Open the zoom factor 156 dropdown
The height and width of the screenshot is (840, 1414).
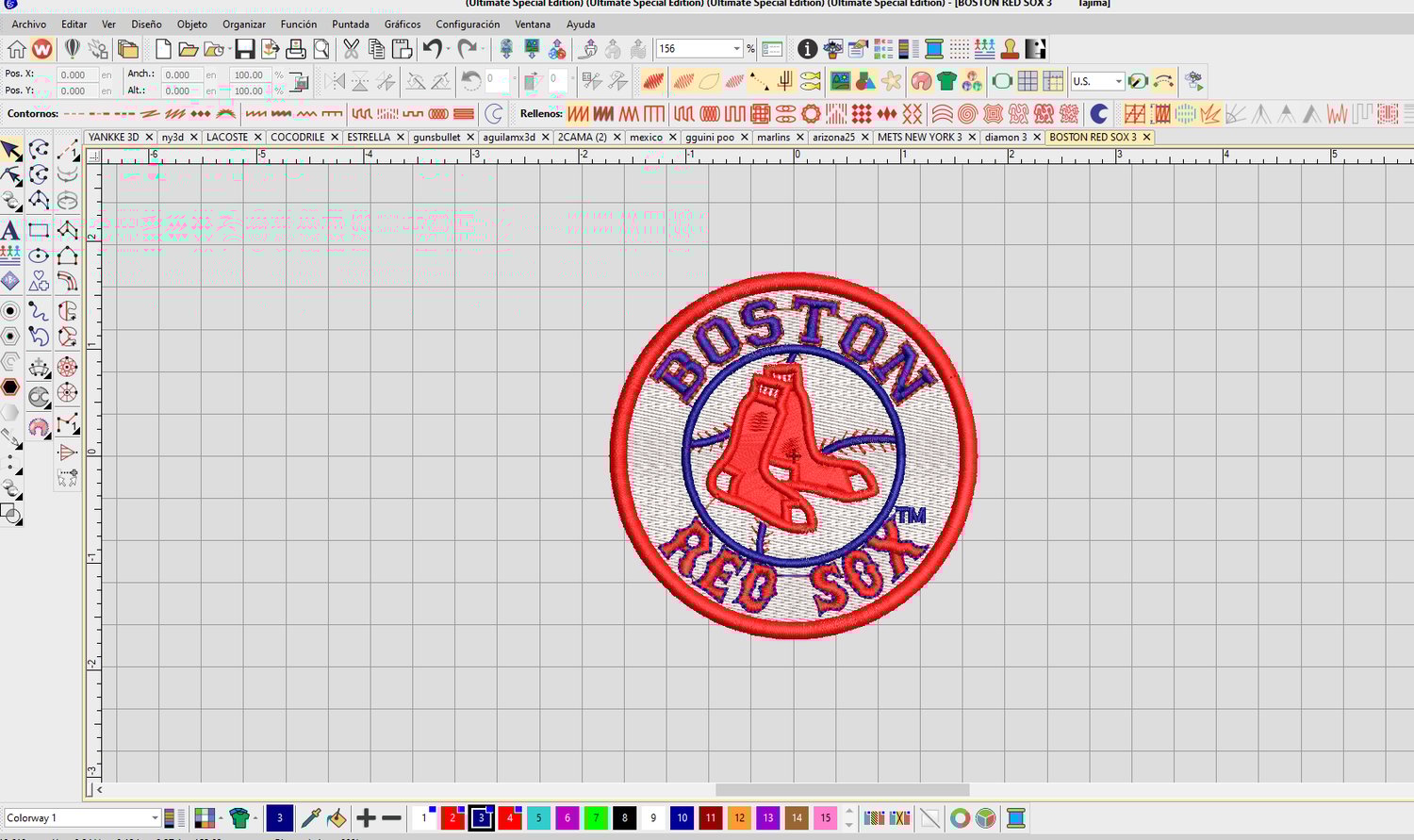pos(736,49)
